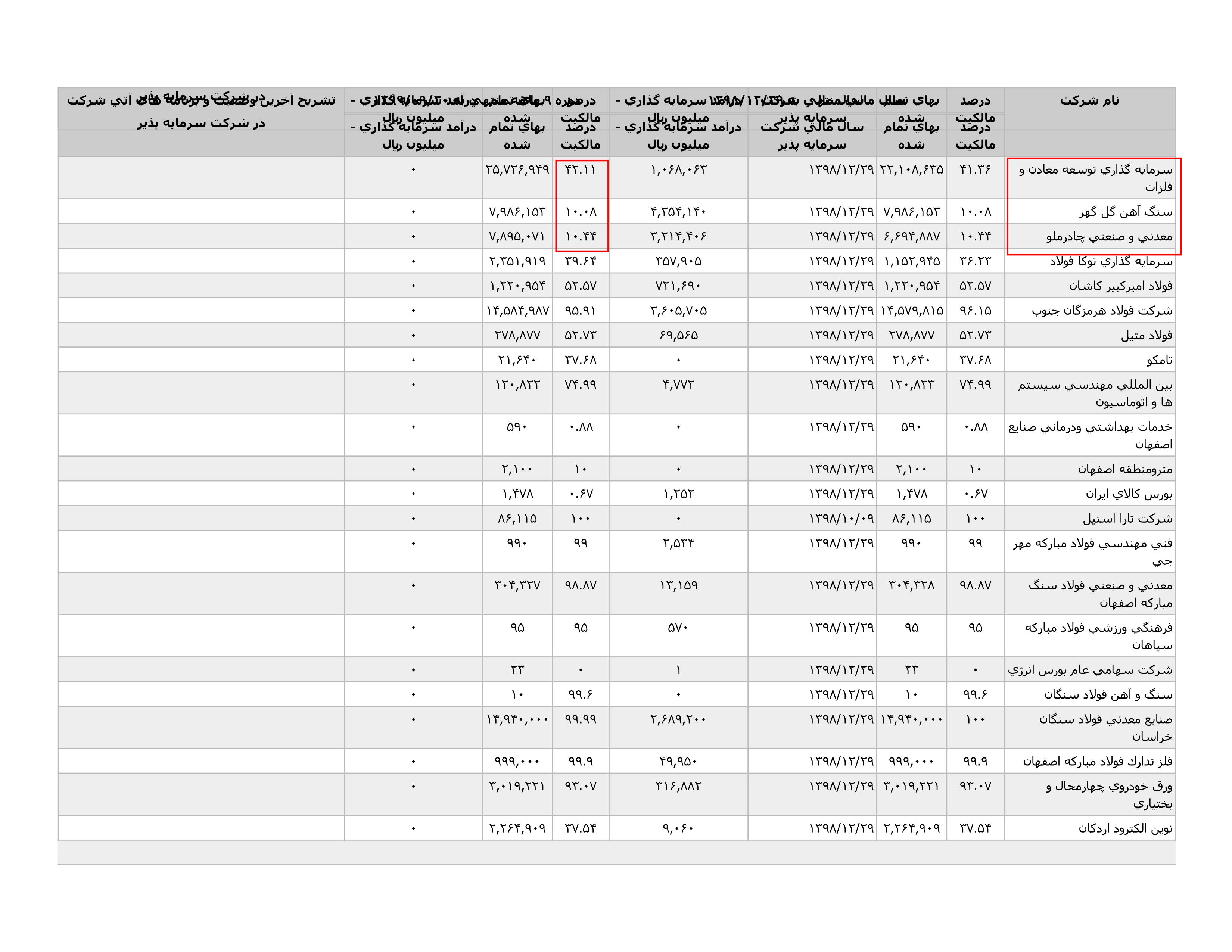This screenshot has height=952, width=1232.
Task: Select company سرمايه گذاري توكا فولاد
Action: (x=1111, y=262)
